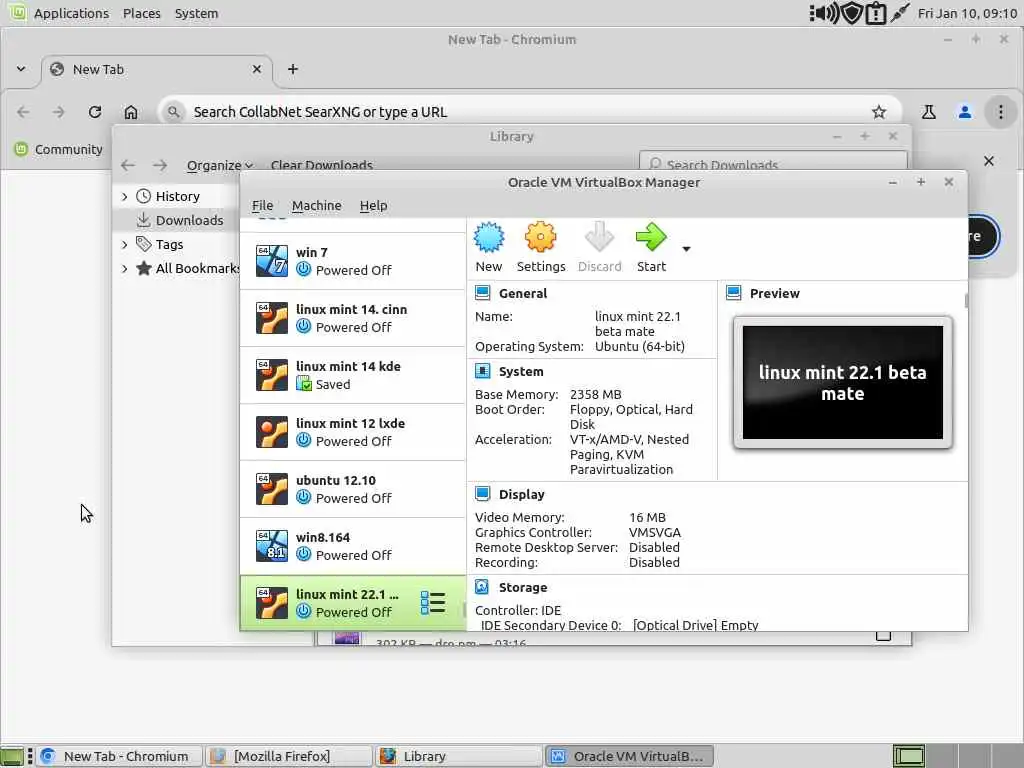Select Downloads in Library sidebar
The width and height of the screenshot is (1024, 768).
pyautogui.click(x=178, y=220)
